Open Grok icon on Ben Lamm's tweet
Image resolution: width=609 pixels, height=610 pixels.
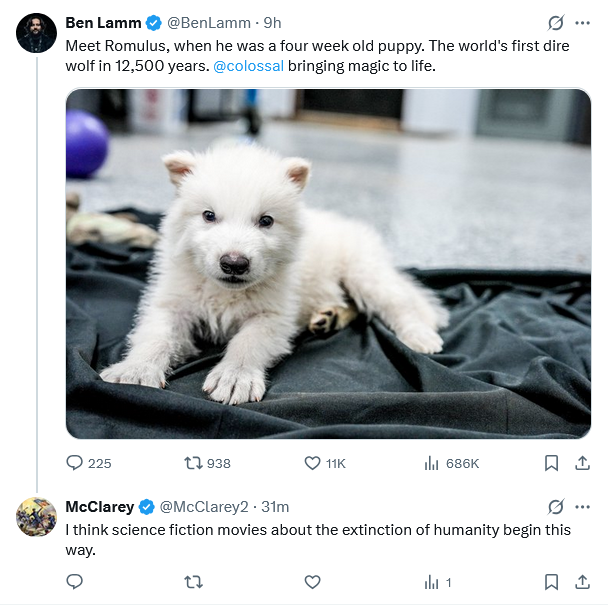click(x=557, y=23)
